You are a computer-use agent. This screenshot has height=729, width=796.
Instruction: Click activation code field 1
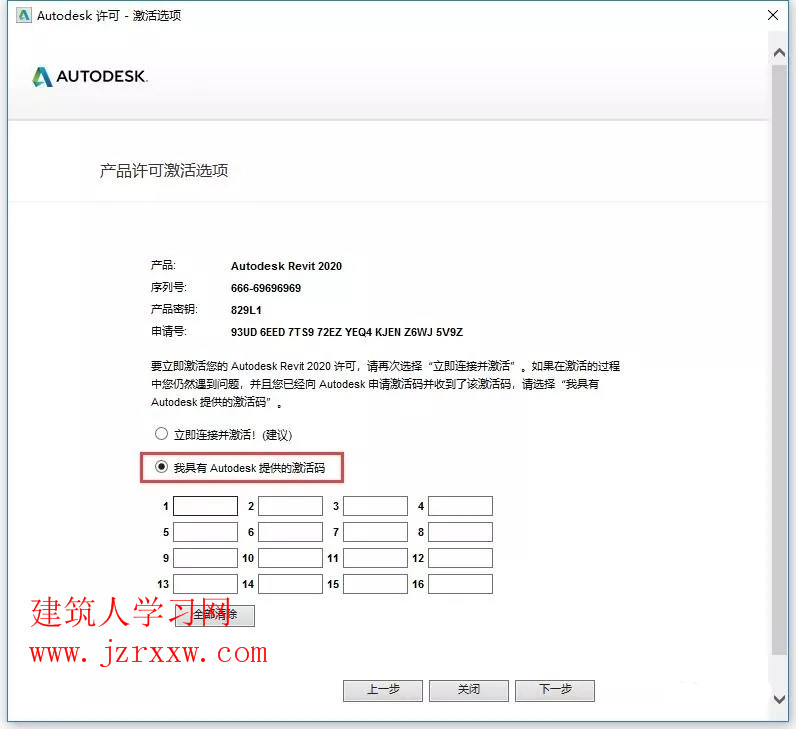pyautogui.click(x=205, y=506)
